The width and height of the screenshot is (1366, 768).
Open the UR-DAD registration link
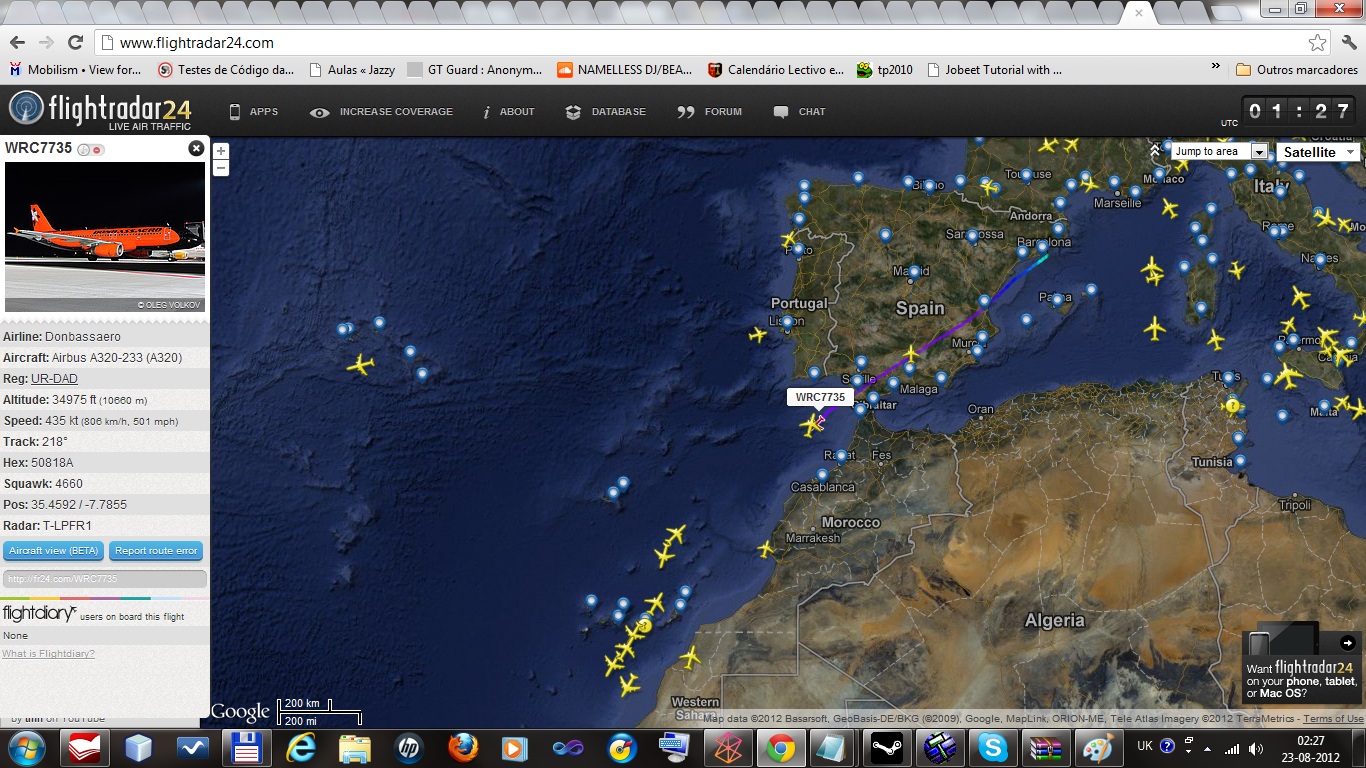tap(54, 379)
